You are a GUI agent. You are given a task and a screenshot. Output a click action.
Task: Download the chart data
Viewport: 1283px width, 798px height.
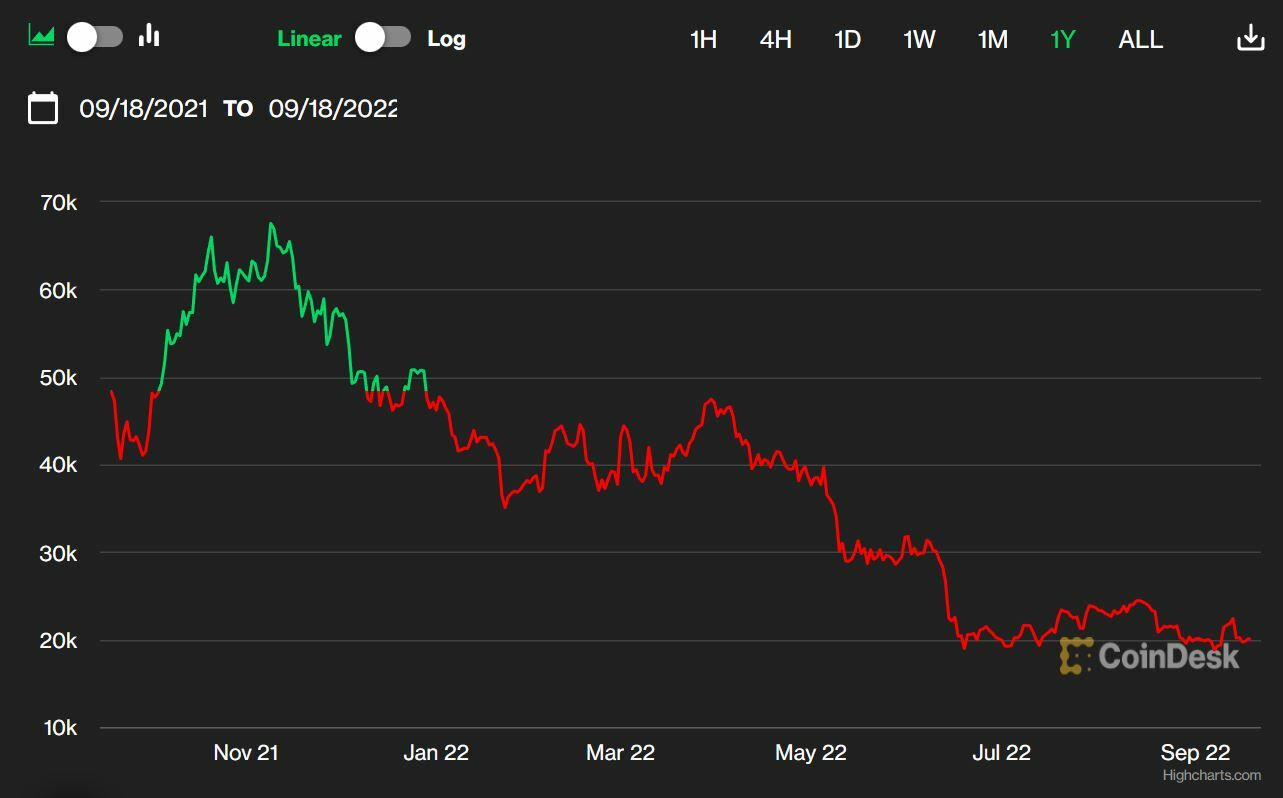point(1251,38)
